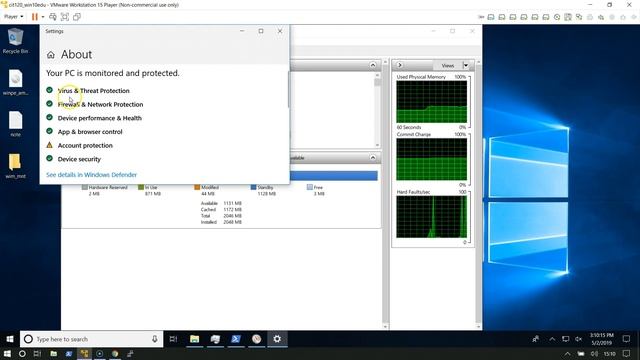Open the guest clock showing 3:10:15 PM

(601, 339)
